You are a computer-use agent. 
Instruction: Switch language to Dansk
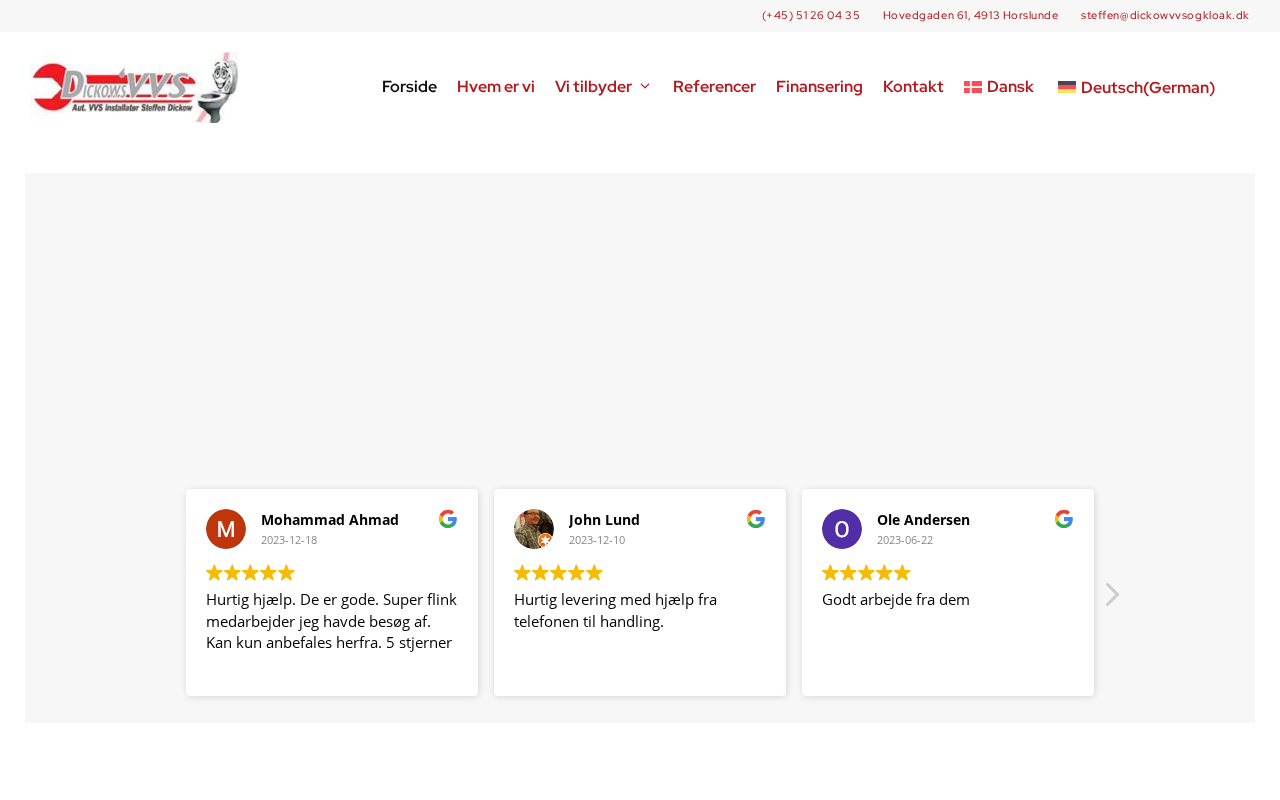point(999,87)
